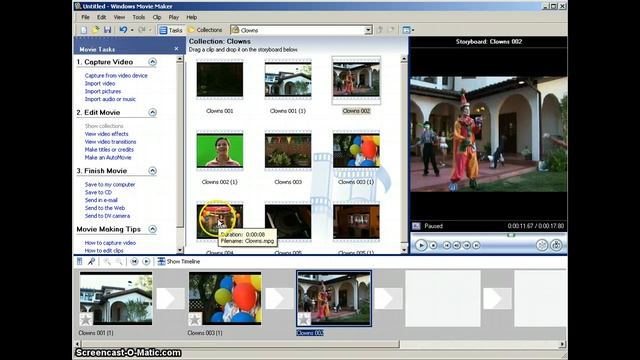Screen dimensions: 640x360
Task: Collapse the Edit Movie section
Action: 152,112
